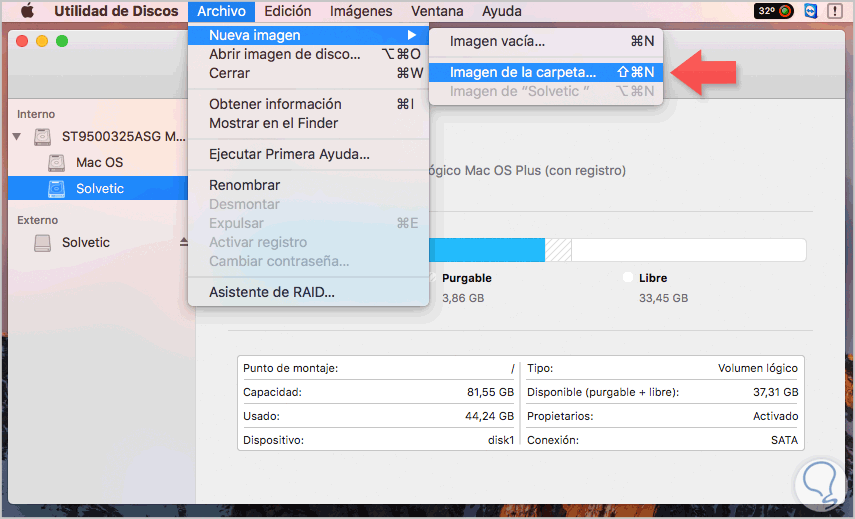
Task: Click the Capacidad 81,55 GB value
Action: coord(490,393)
